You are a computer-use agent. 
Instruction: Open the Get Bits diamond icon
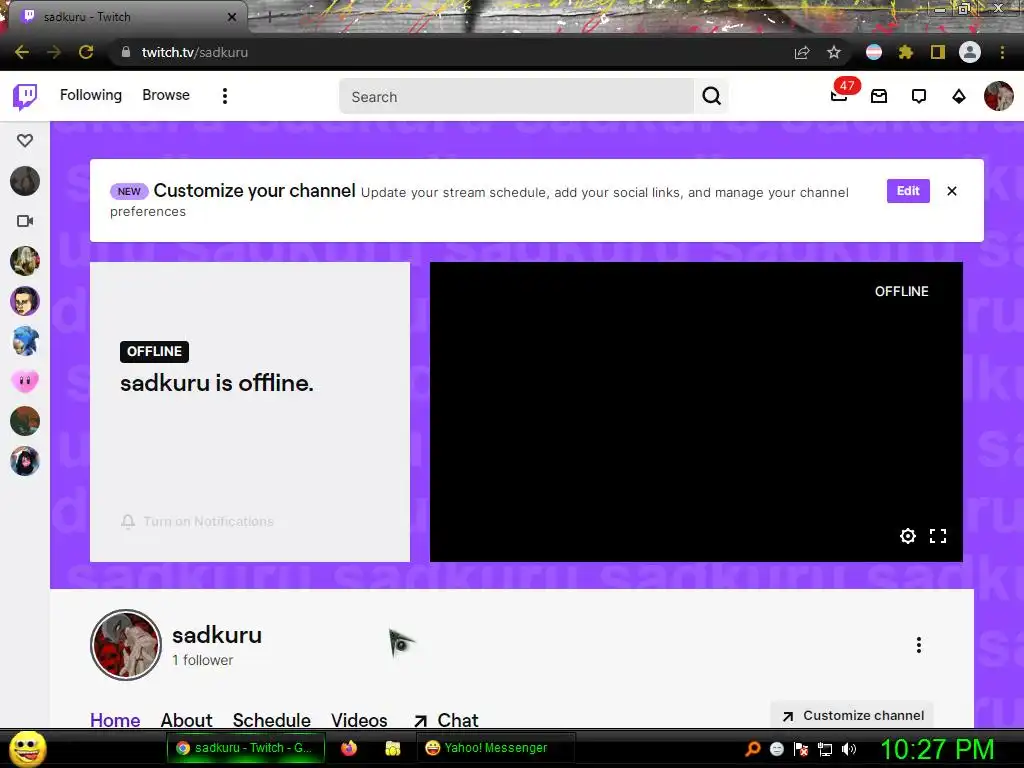959,97
